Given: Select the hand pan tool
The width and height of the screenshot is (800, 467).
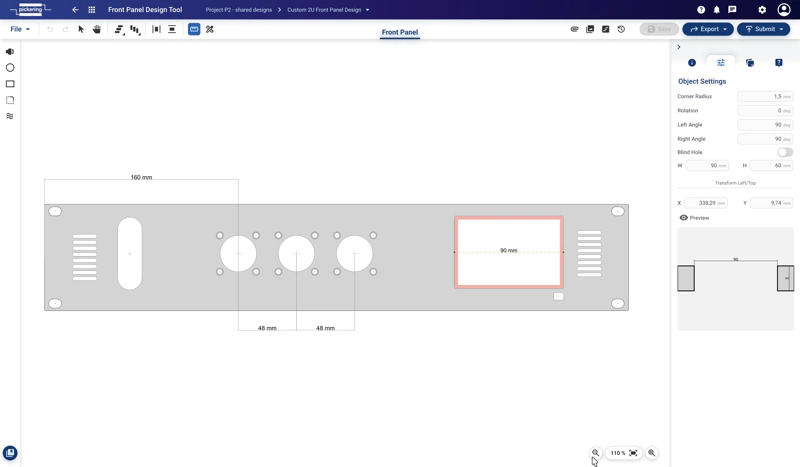Looking at the screenshot, I should [96, 30].
